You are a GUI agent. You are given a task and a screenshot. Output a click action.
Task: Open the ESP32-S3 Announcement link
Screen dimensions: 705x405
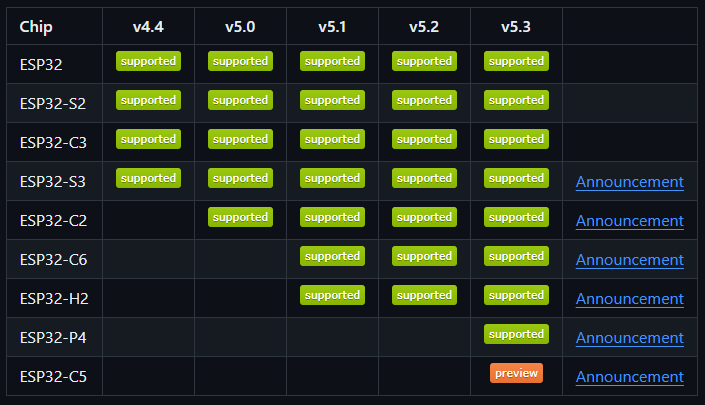point(629,182)
